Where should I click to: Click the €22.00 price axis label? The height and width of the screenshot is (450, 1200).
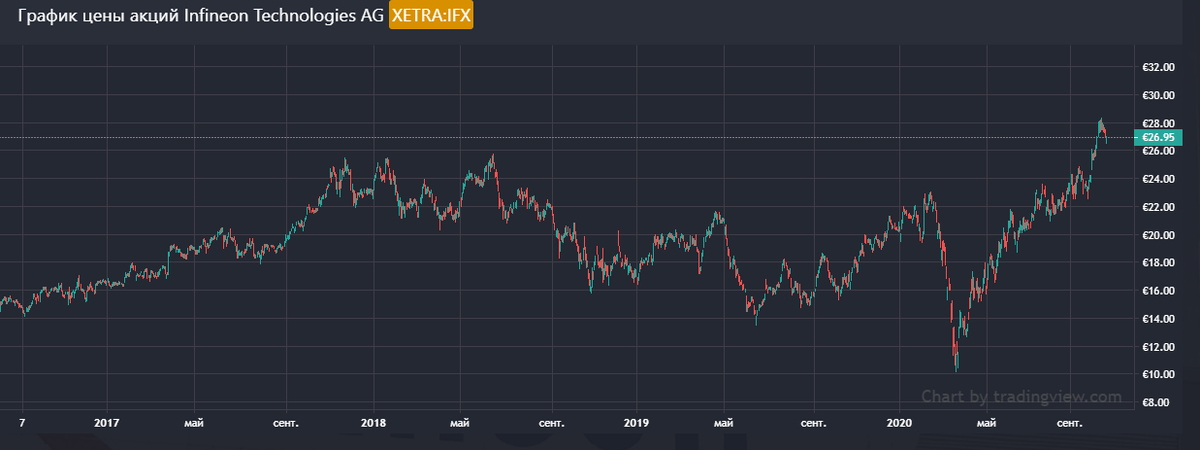(x=1157, y=207)
